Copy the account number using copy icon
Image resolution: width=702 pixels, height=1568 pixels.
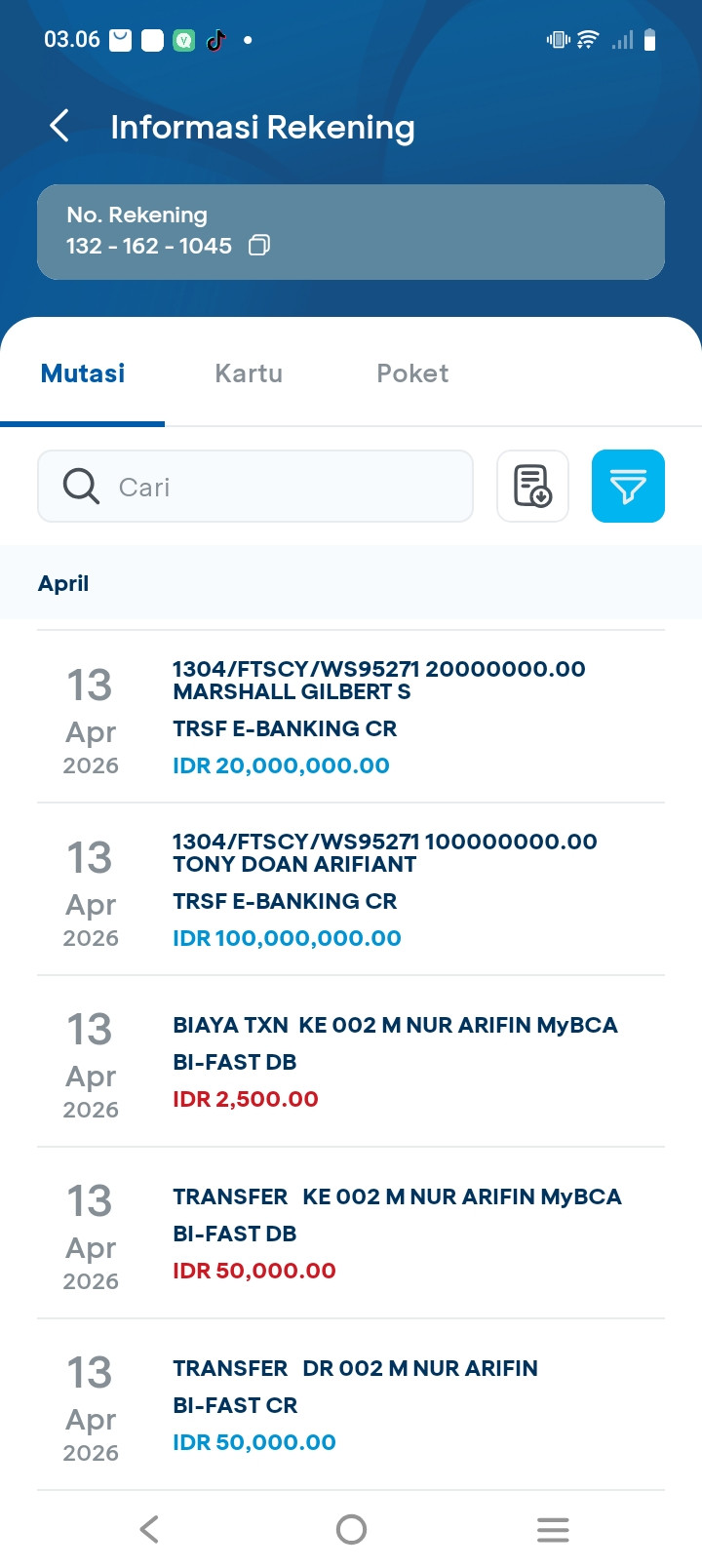[259, 246]
